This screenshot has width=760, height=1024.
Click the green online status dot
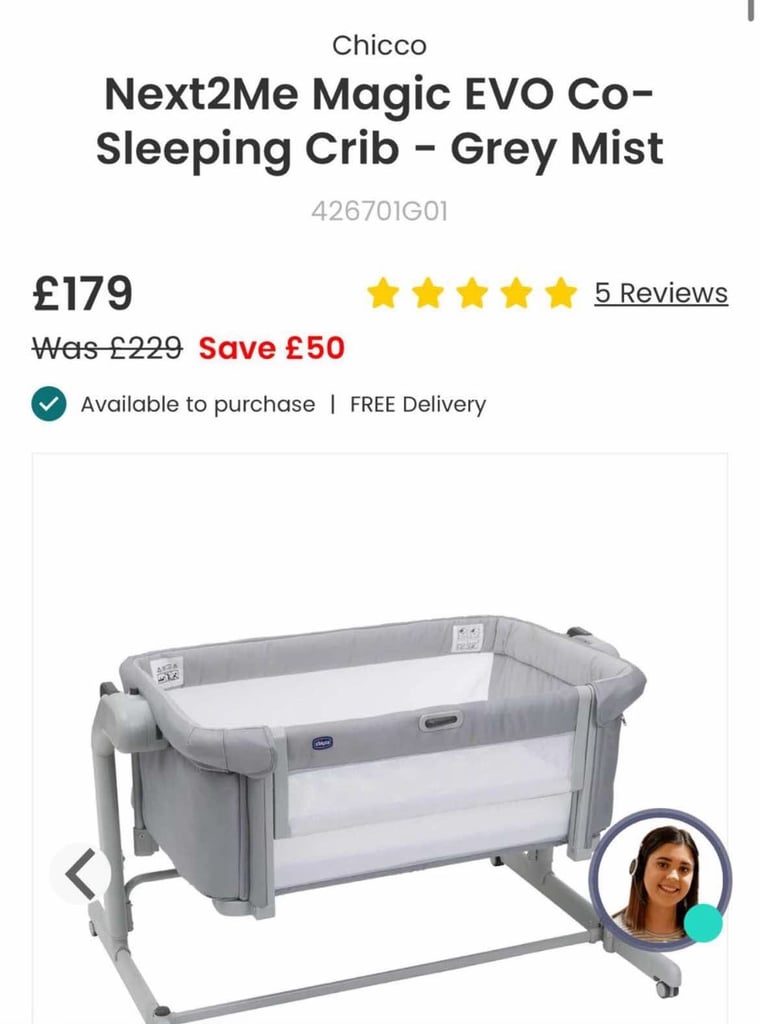(703, 923)
